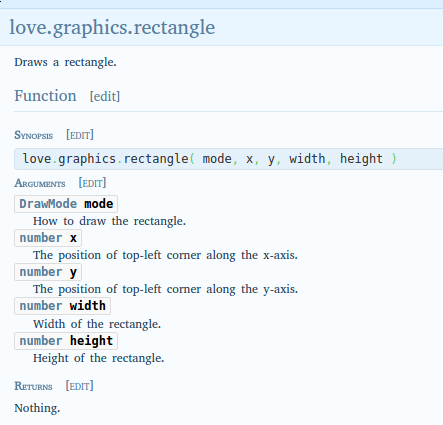The width and height of the screenshot is (443, 425).
Task: Open the DrawMode type link
Action: click(48, 204)
